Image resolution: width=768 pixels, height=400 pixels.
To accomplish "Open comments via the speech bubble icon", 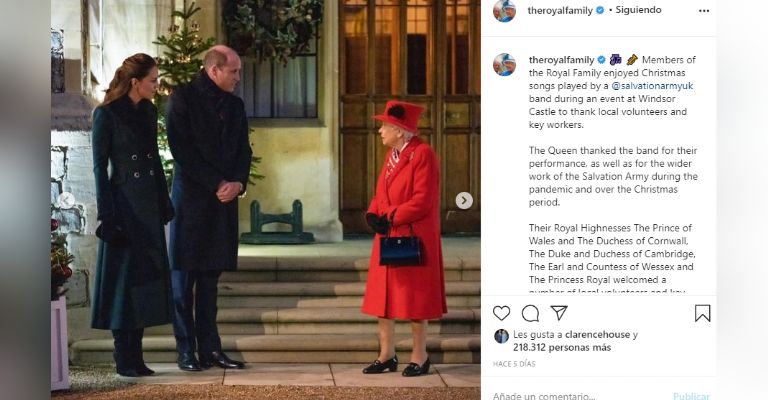I will click(530, 313).
